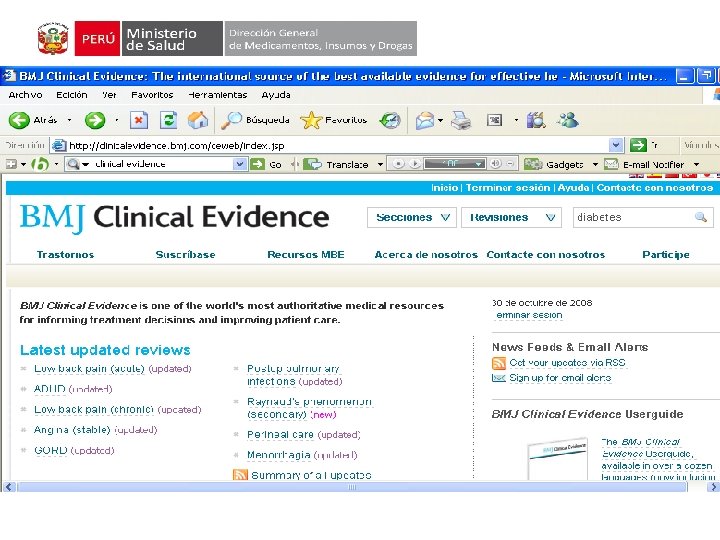Stop page loading with the red X icon
The width and height of the screenshot is (720, 540).
point(138,120)
